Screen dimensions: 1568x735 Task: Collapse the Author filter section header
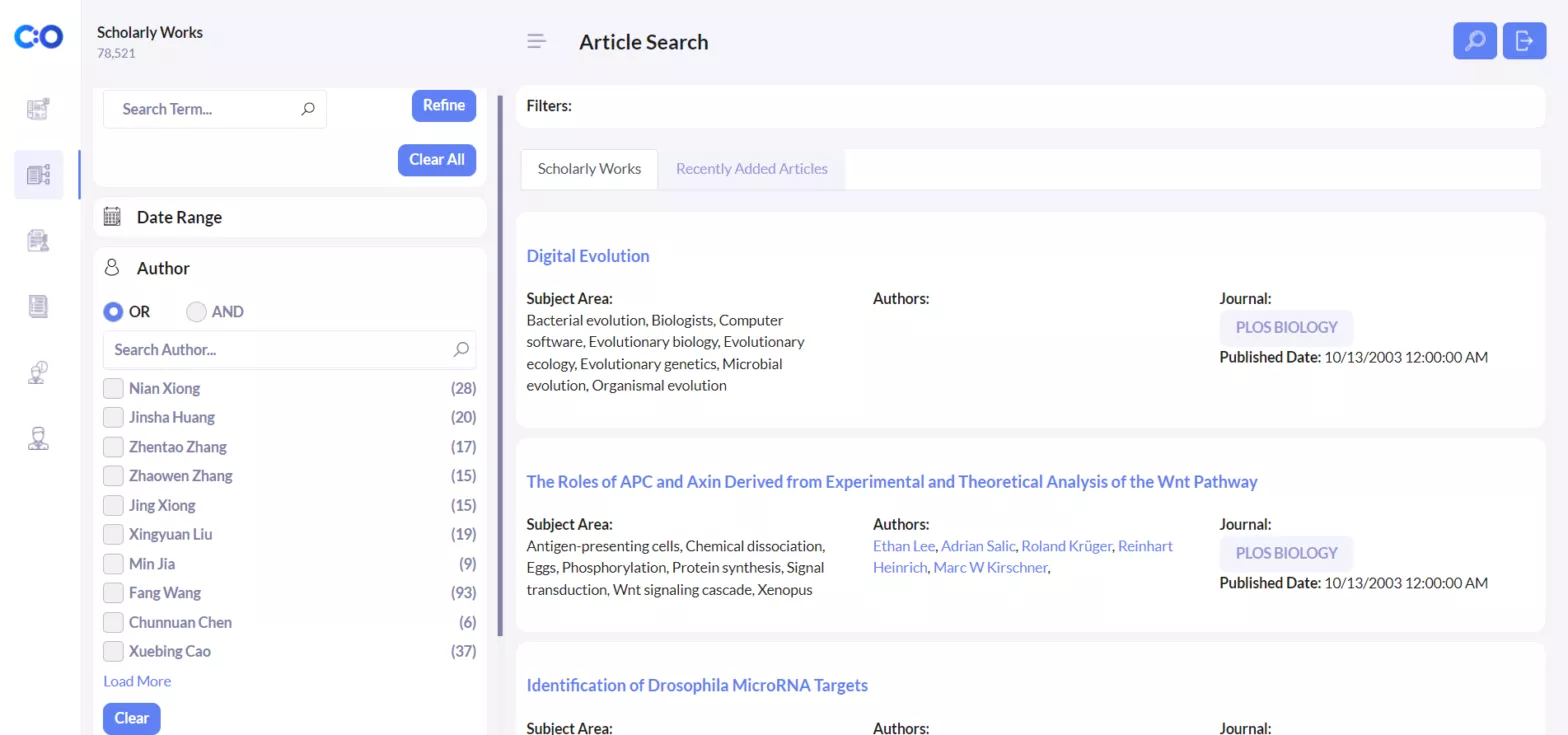click(290, 268)
